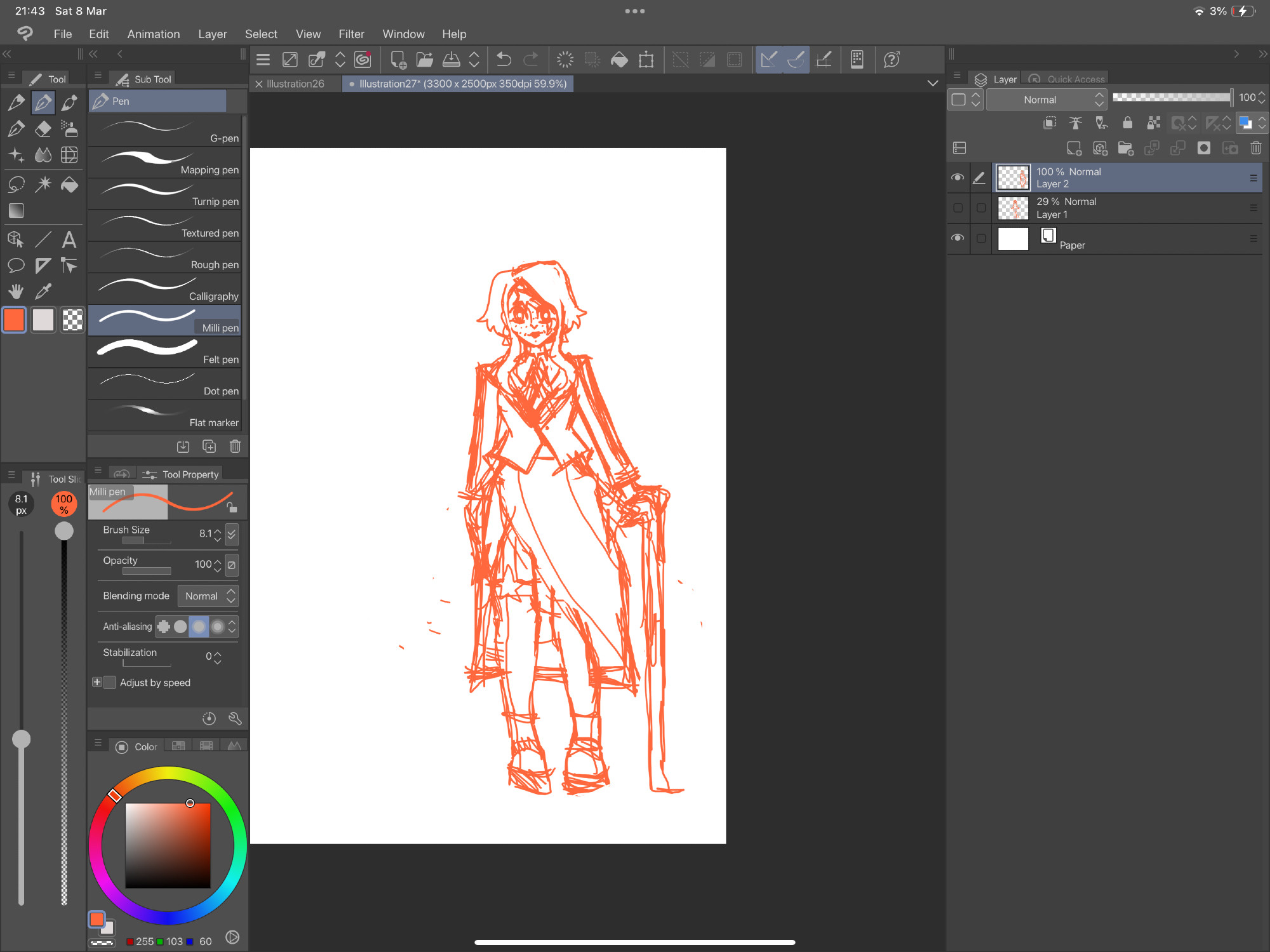Select the Text tool
1270x952 pixels.
coord(69,239)
